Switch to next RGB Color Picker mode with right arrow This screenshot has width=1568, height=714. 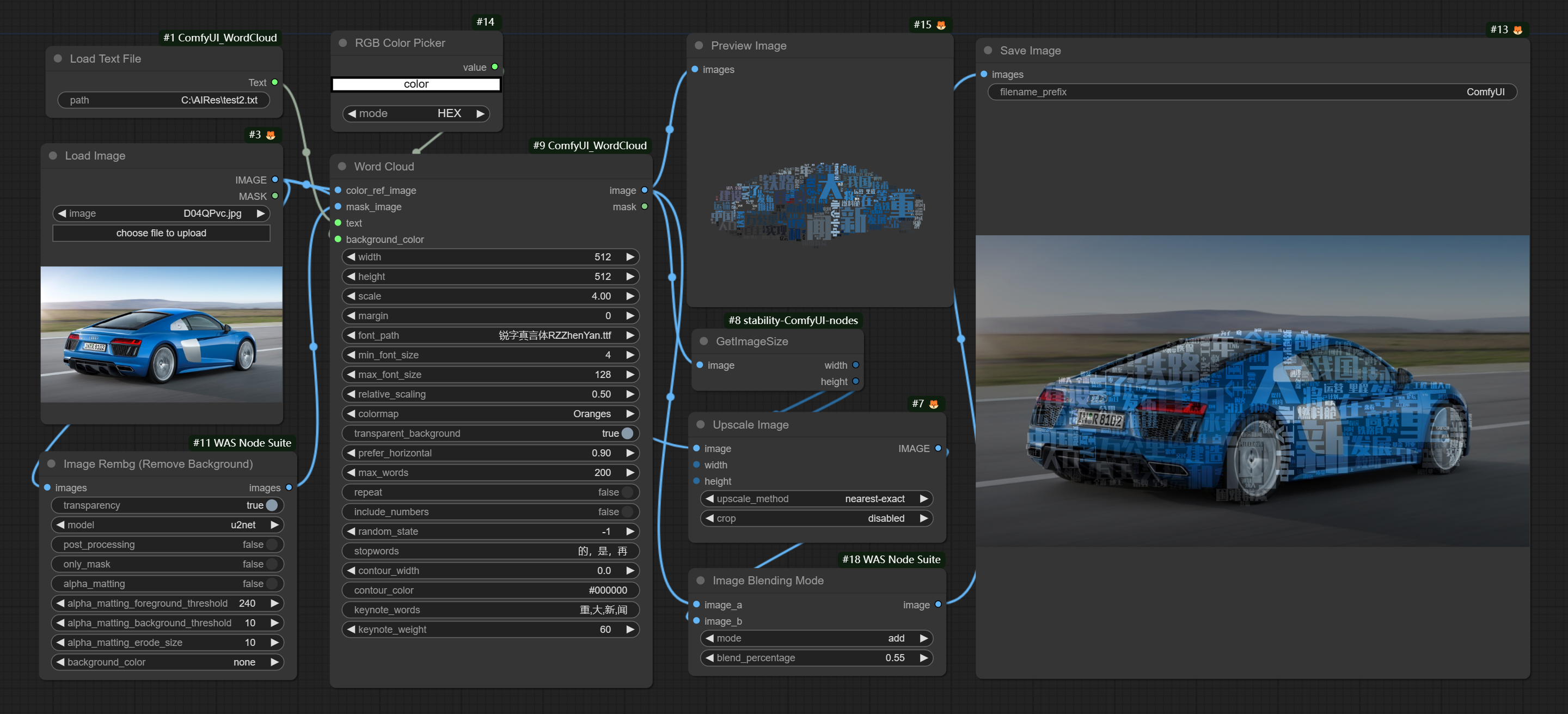coord(480,113)
